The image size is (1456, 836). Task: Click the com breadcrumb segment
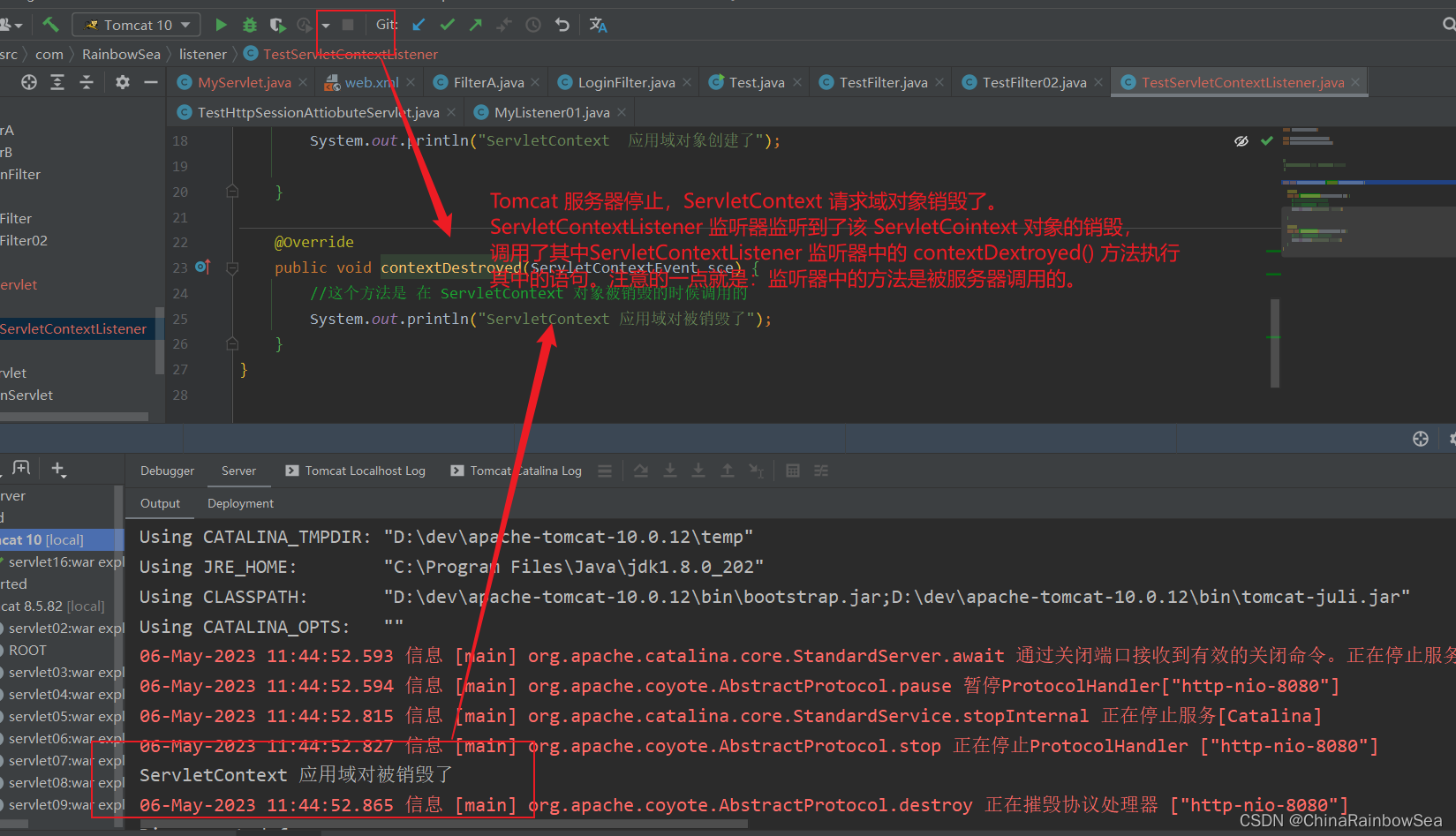point(49,54)
